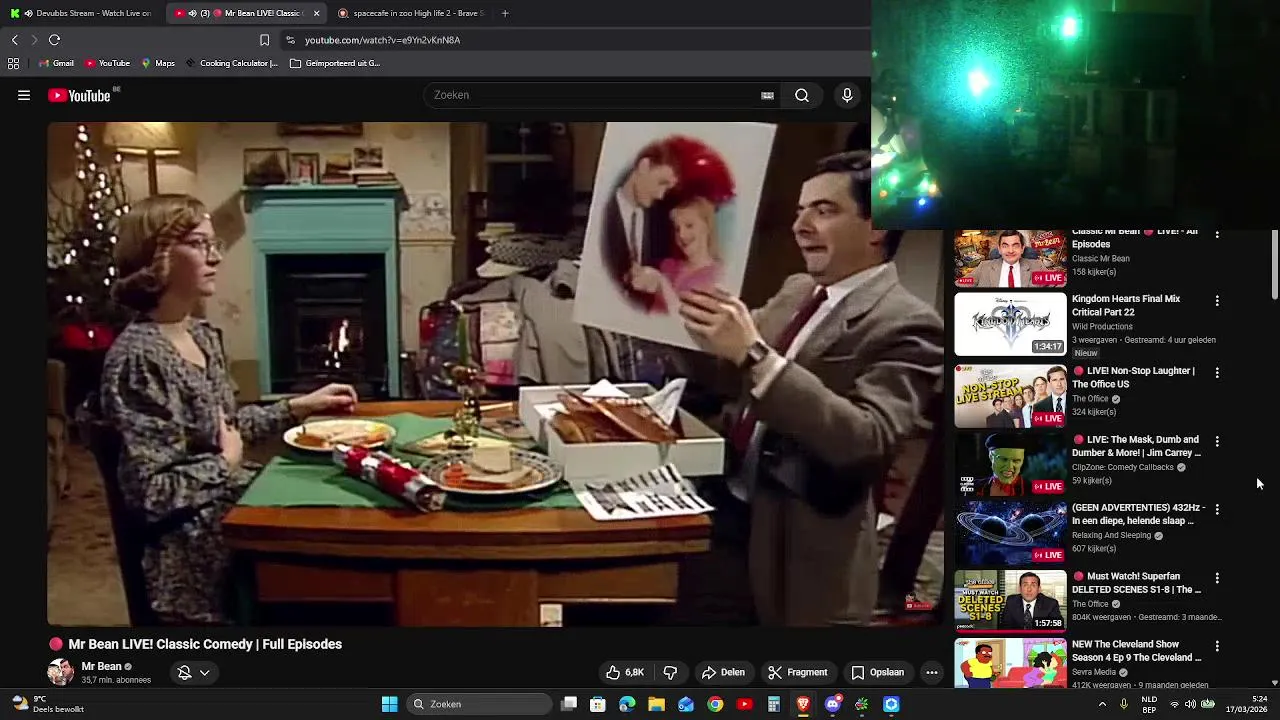
Task: Share video with Delen button
Action: click(723, 672)
